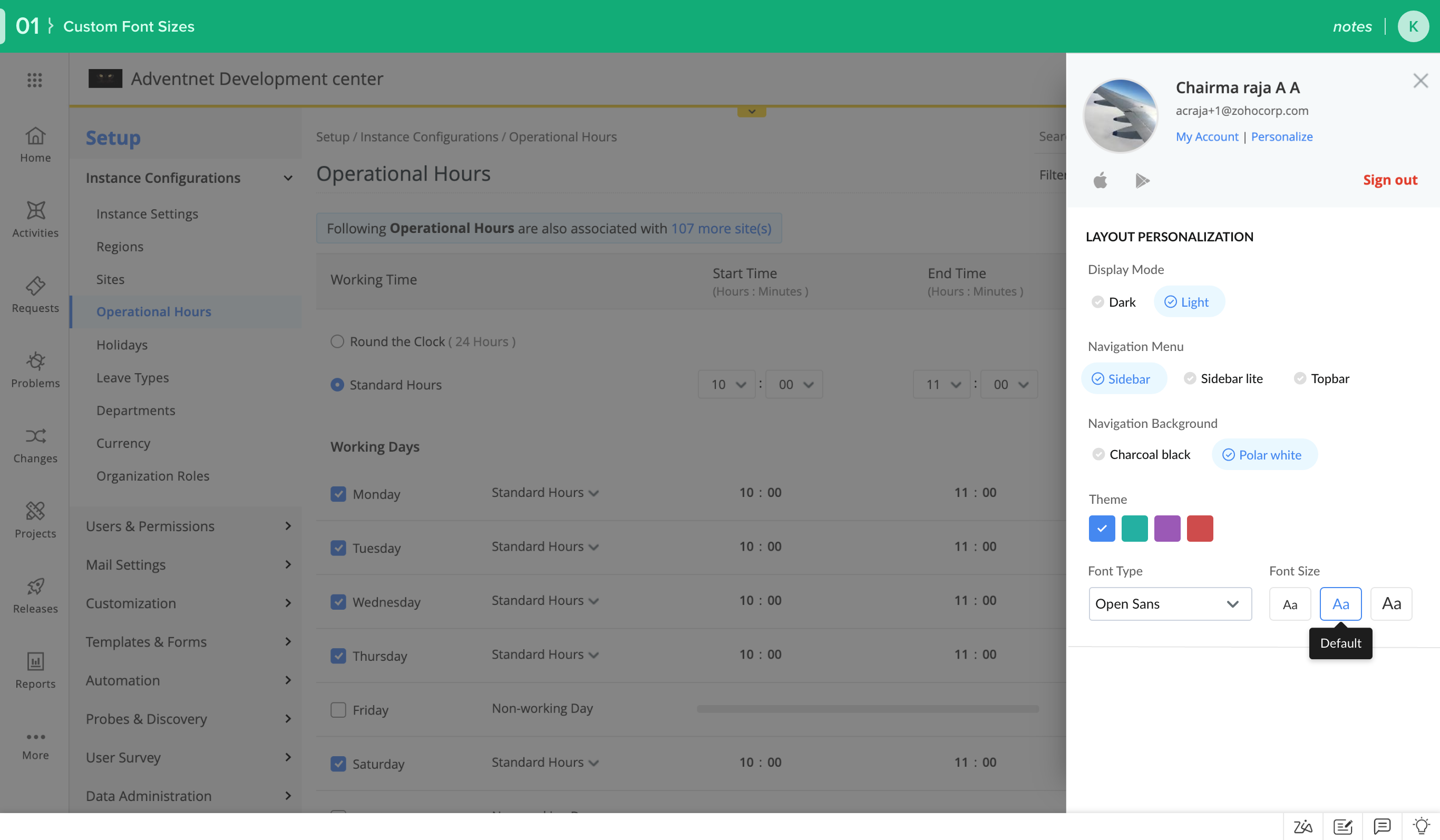Image resolution: width=1440 pixels, height=840 pixels.
Task: Close the profile personalization panel
Action: click(1420, 81)
